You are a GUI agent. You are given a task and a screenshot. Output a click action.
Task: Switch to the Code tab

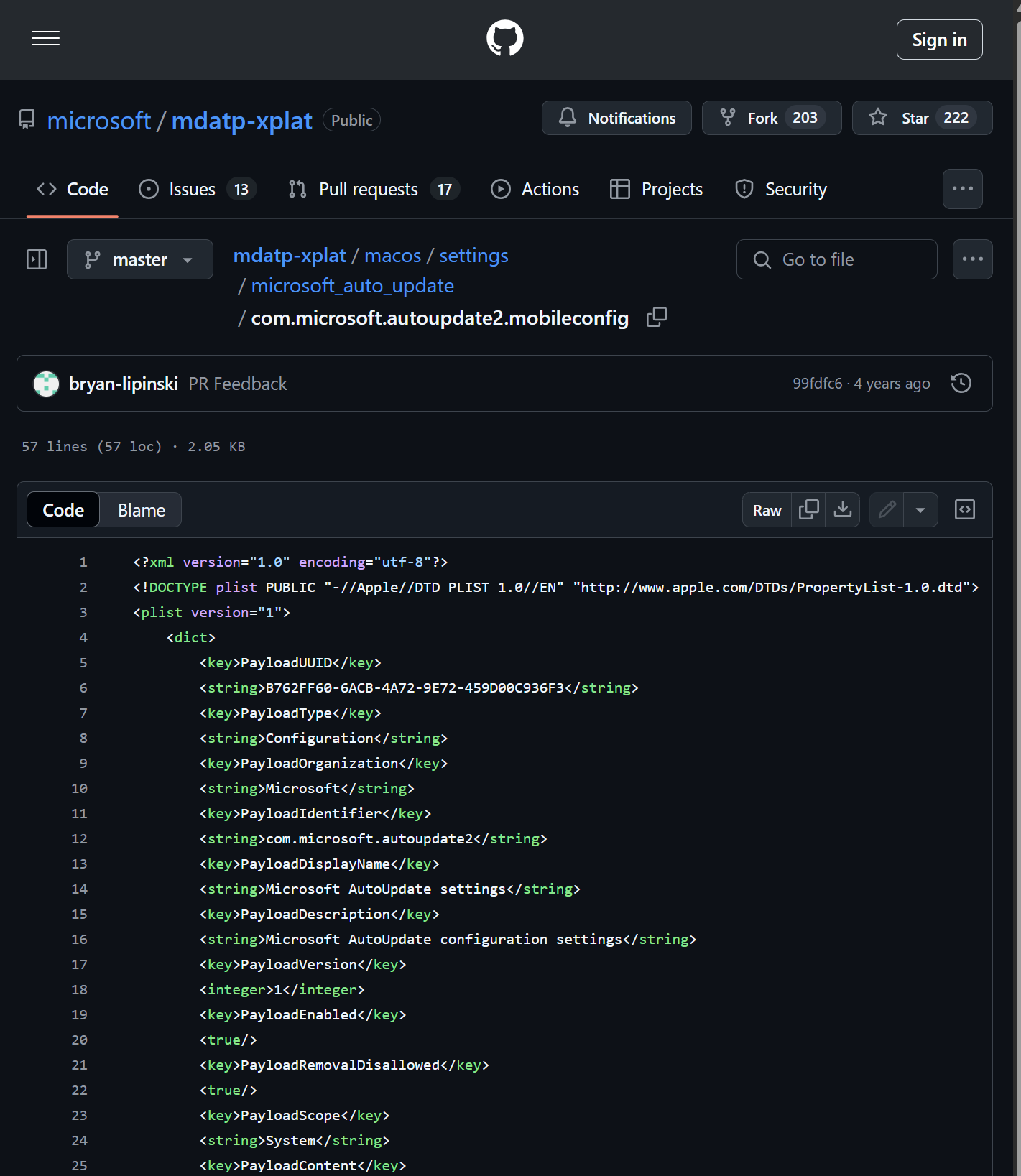pos(73,189)
